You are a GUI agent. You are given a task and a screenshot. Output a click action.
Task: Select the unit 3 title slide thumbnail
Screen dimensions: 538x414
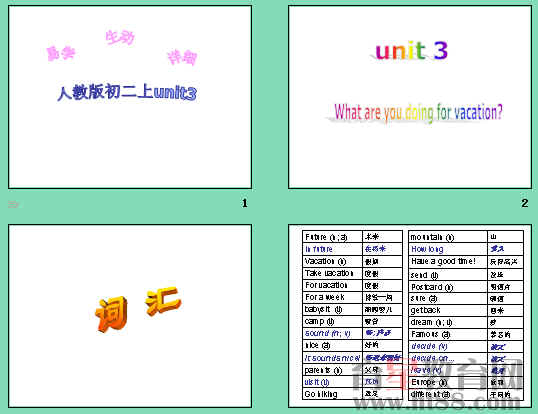410,97
